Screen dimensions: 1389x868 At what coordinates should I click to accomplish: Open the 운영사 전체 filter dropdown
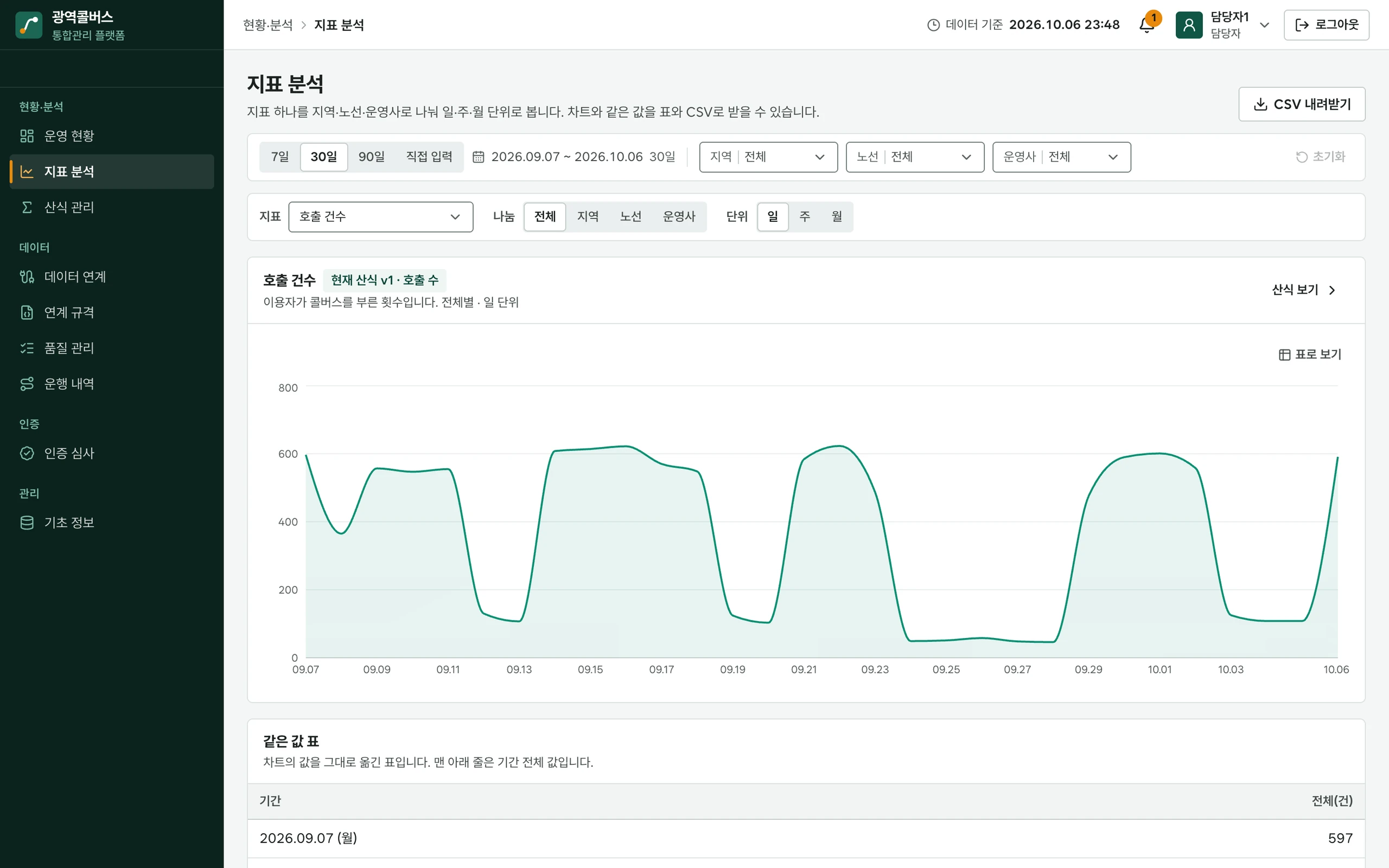pos(1061,157)
